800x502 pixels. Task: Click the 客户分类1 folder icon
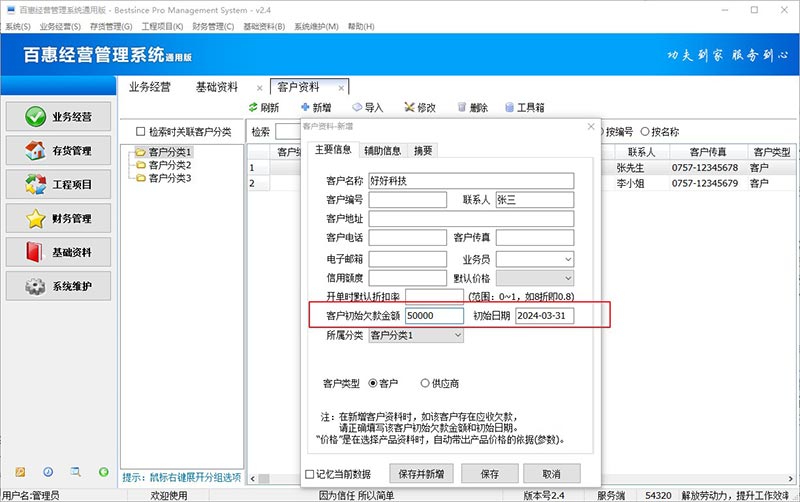[x=141, y=152]
